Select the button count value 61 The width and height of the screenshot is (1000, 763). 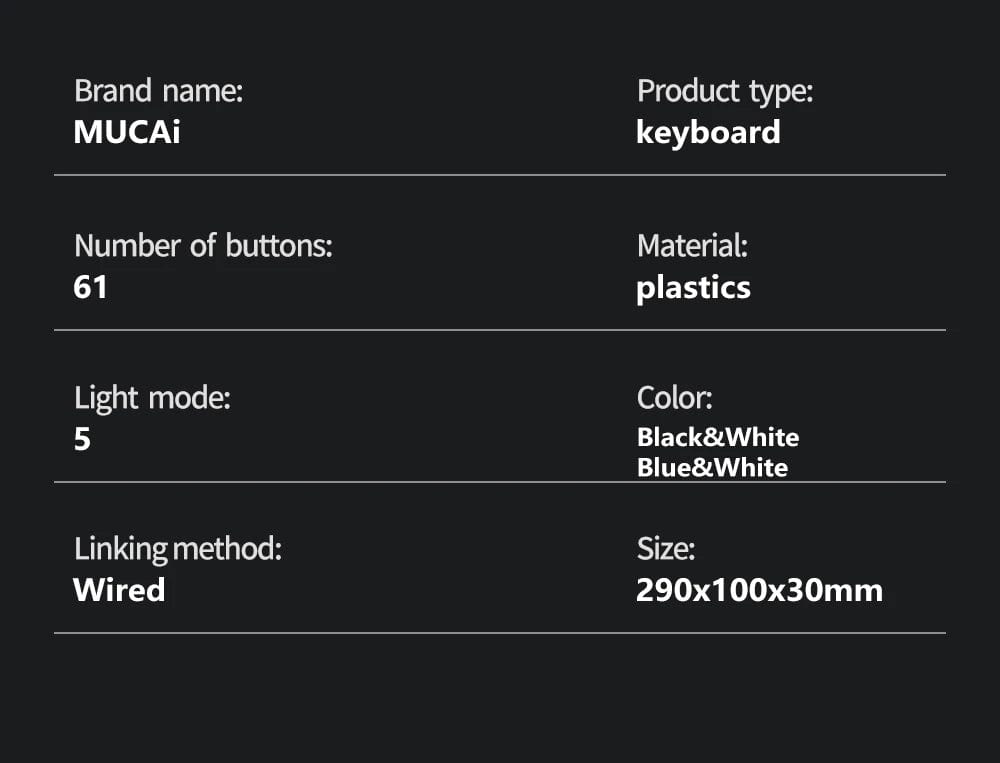pos(90,288)
